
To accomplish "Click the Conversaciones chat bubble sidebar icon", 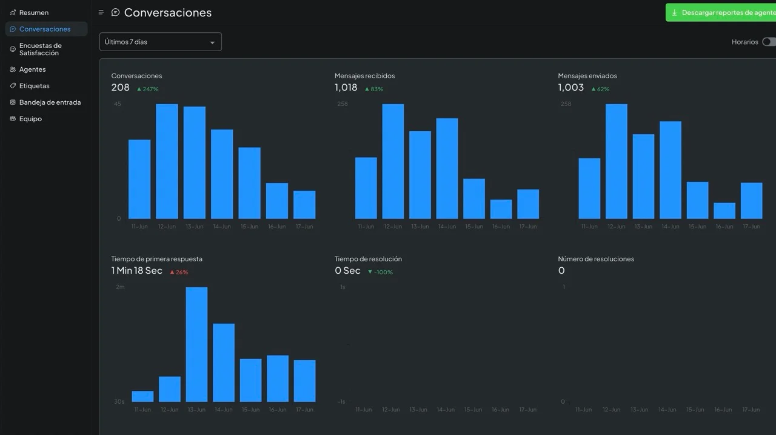I will tap(12, 29).
